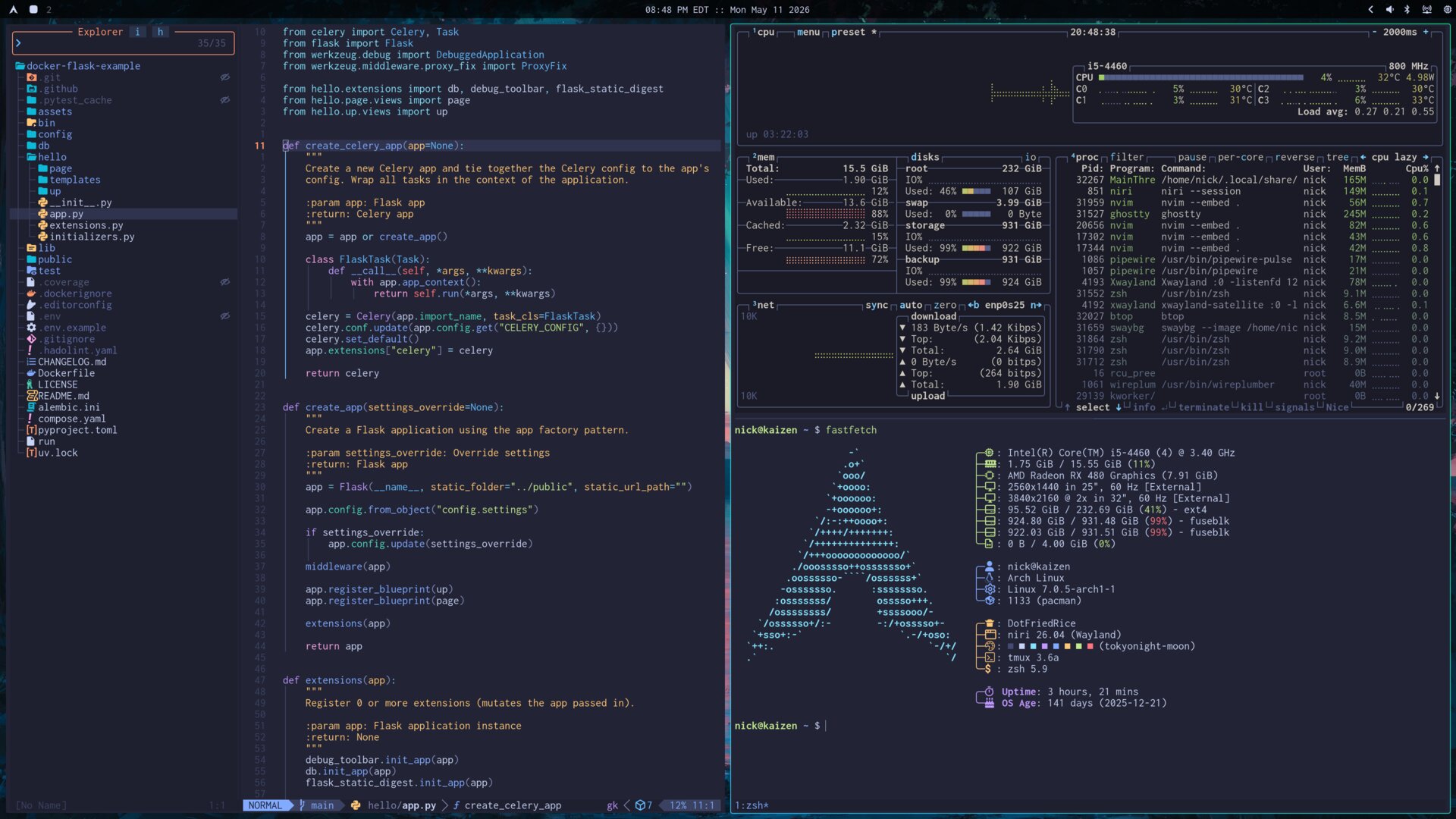Toggle the hidden-eye indicator on the .env row

coord(225,316)
